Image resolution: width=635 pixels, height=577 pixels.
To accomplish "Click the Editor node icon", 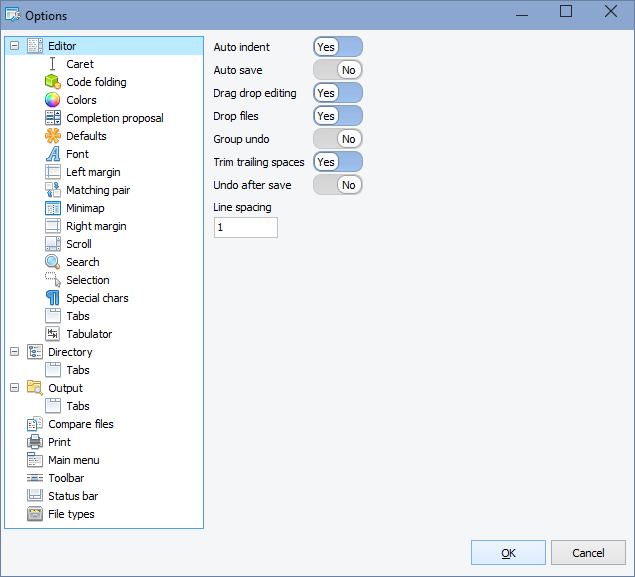I will click(x=35, y=46).
